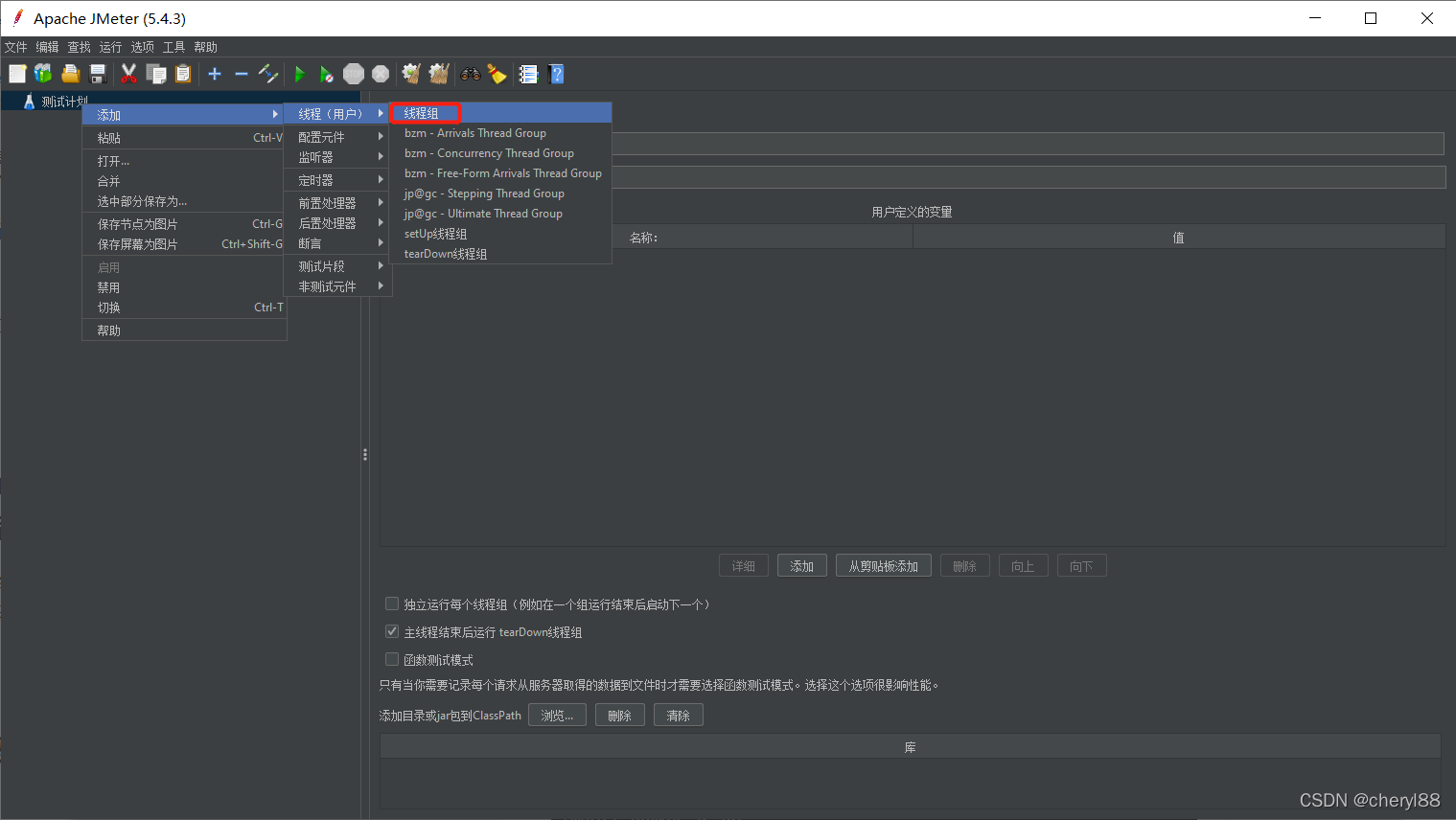Image resolution: width=1456 pixels, height=820 pixels.
Task: Click the Search binoculars icon
Action: [471, 74]
